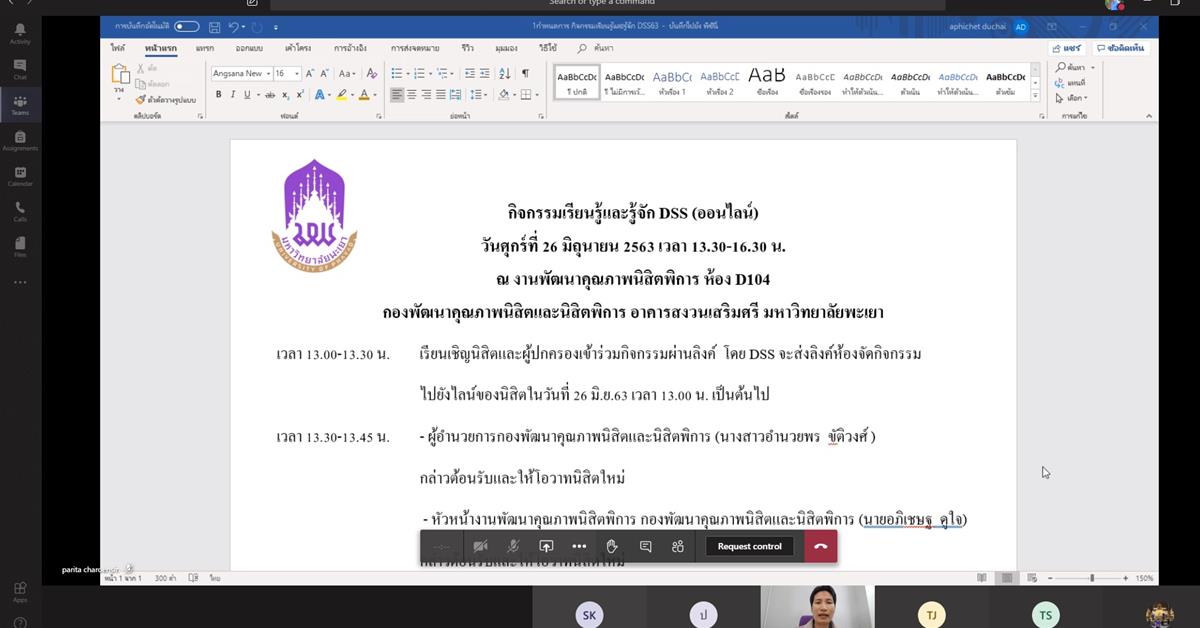Open the Teams section in sidebar
Screen dimensions: 1200x628
tap(20, 105)
